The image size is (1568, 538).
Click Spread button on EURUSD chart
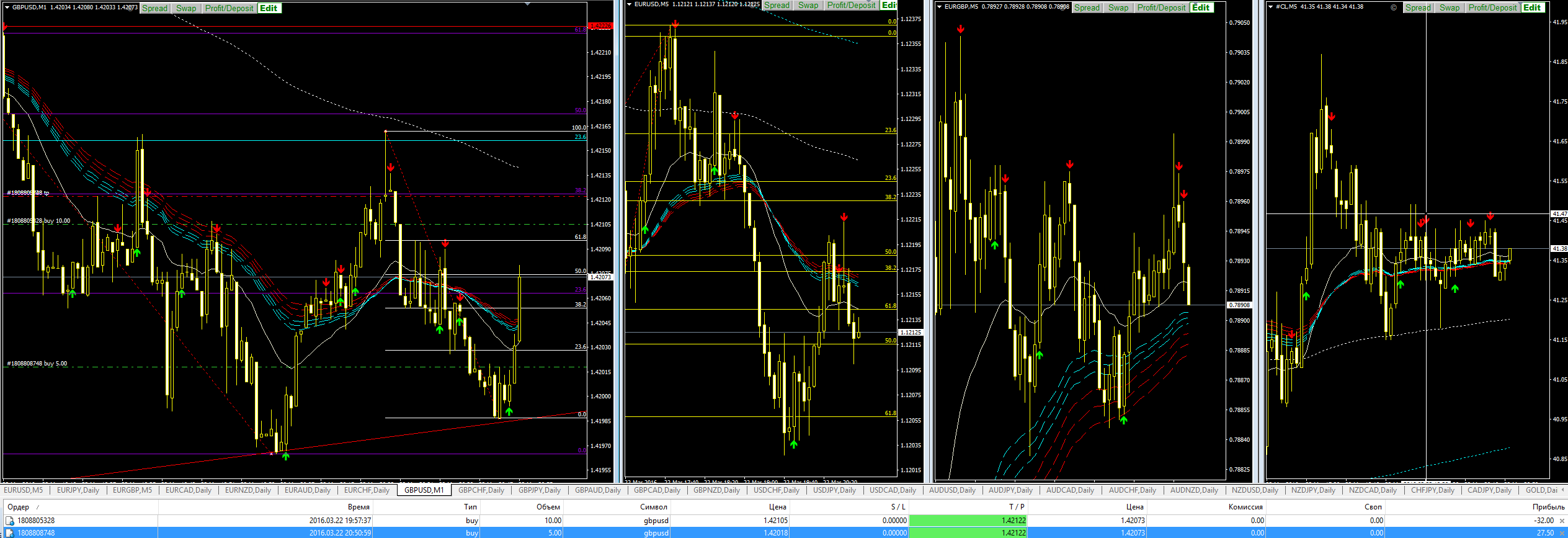777,5
